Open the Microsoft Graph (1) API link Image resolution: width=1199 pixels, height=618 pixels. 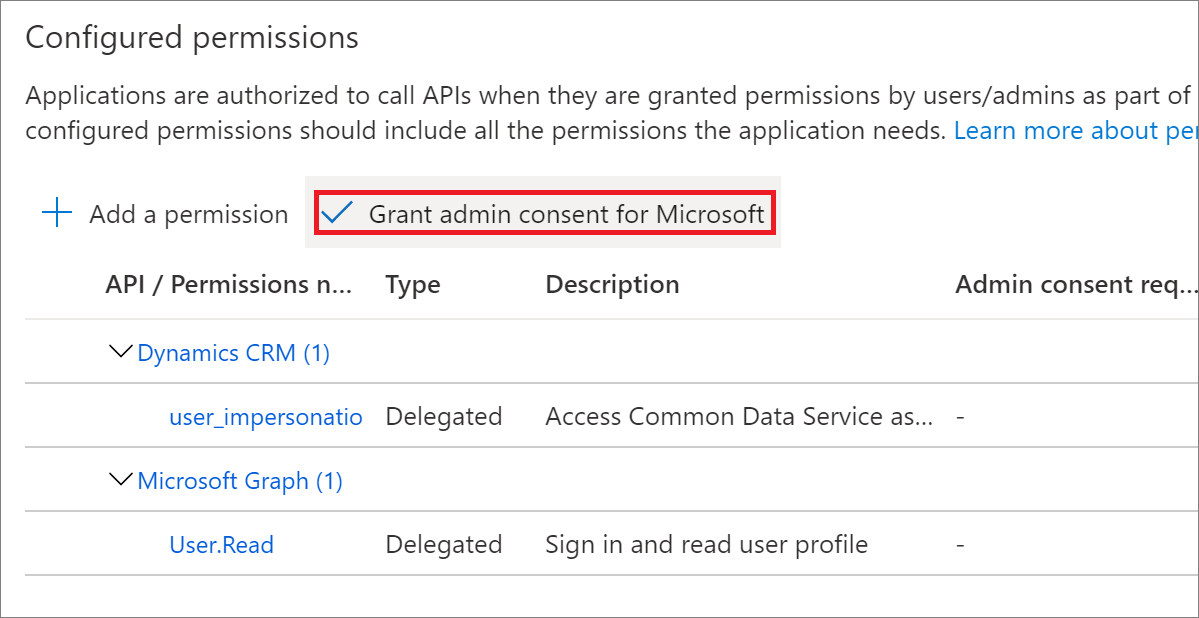[x=239, y=481]
